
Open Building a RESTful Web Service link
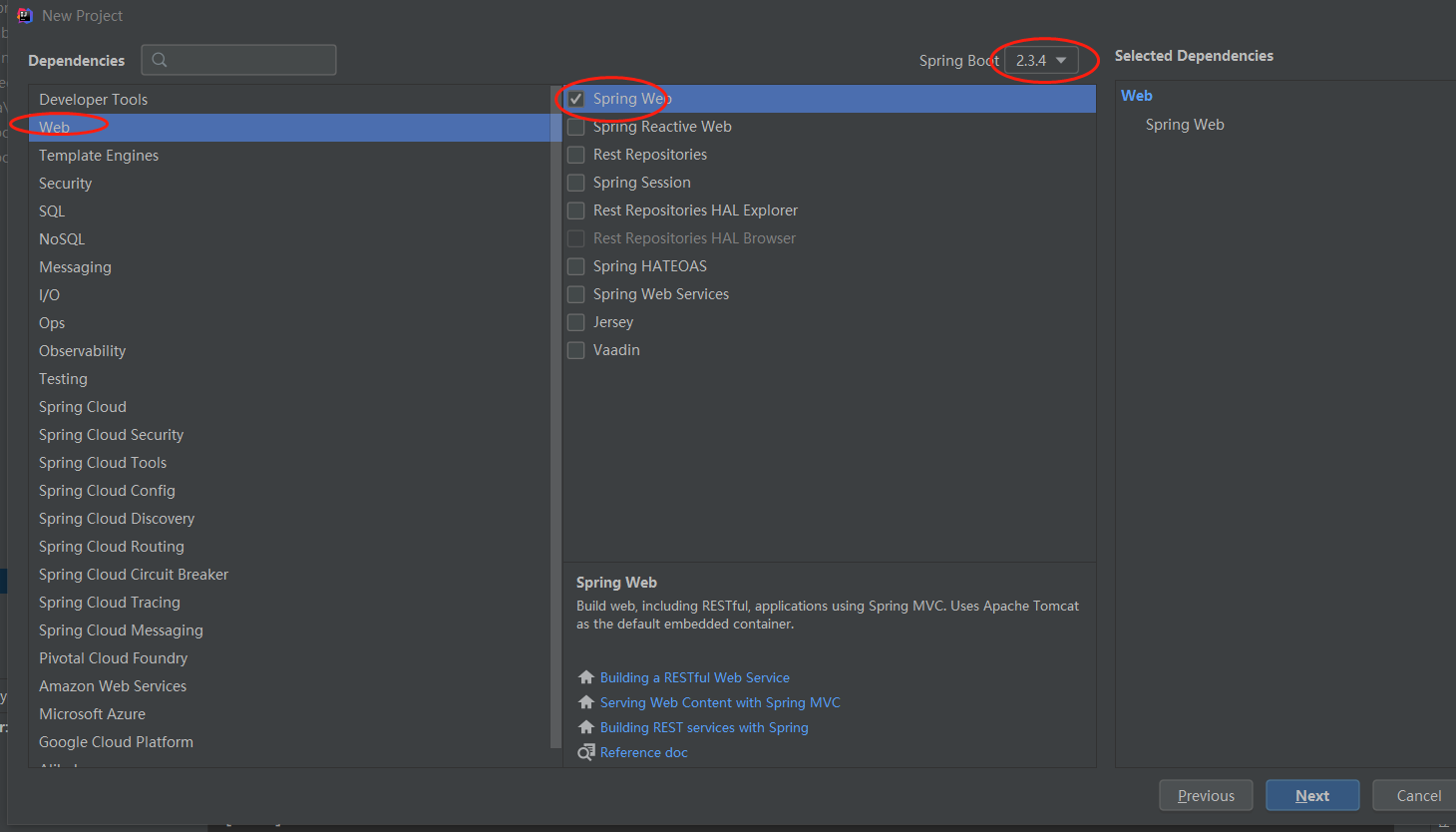pyautogui.click(x=695, y=677)
